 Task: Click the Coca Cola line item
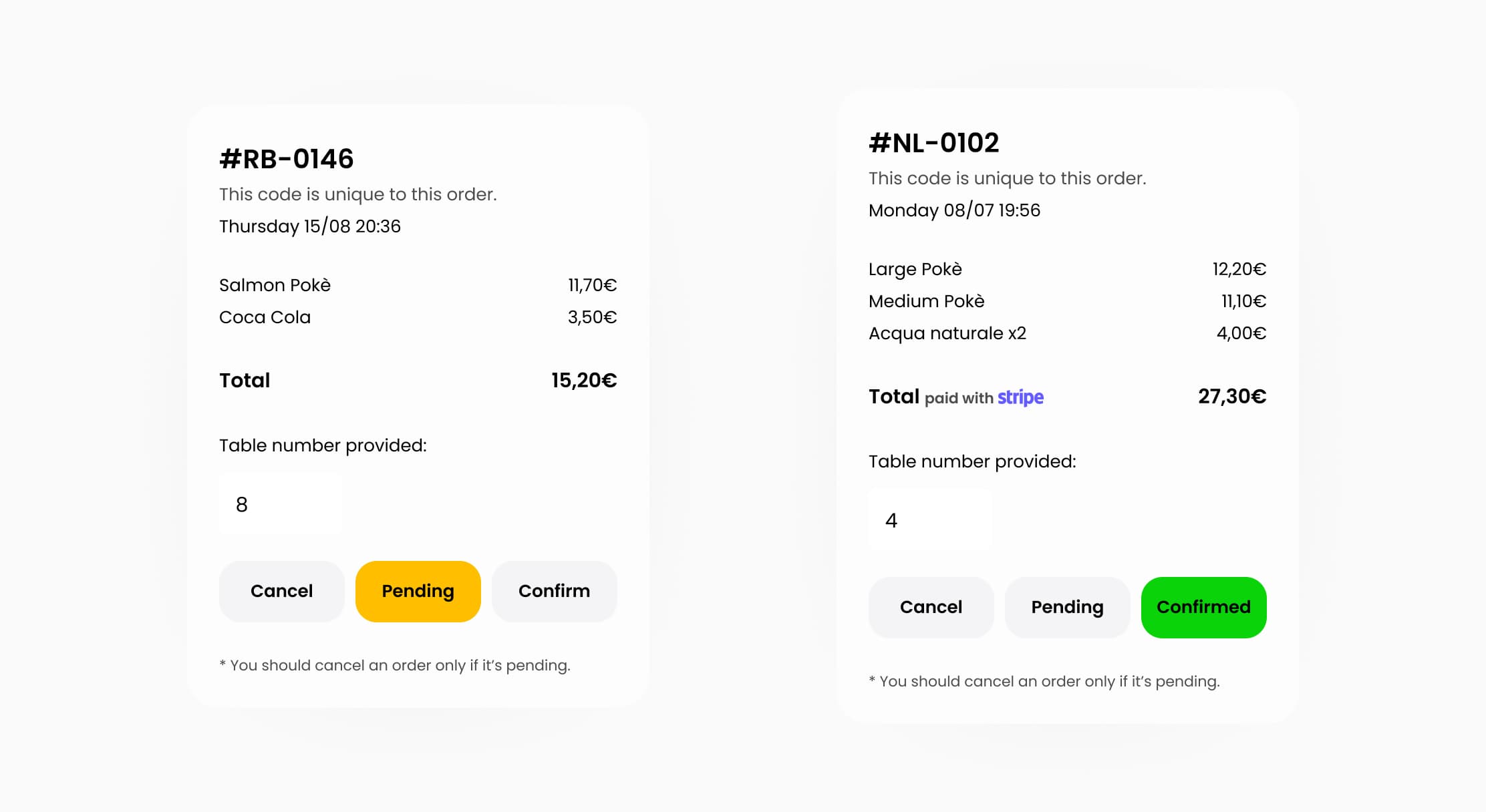(418, 317)
